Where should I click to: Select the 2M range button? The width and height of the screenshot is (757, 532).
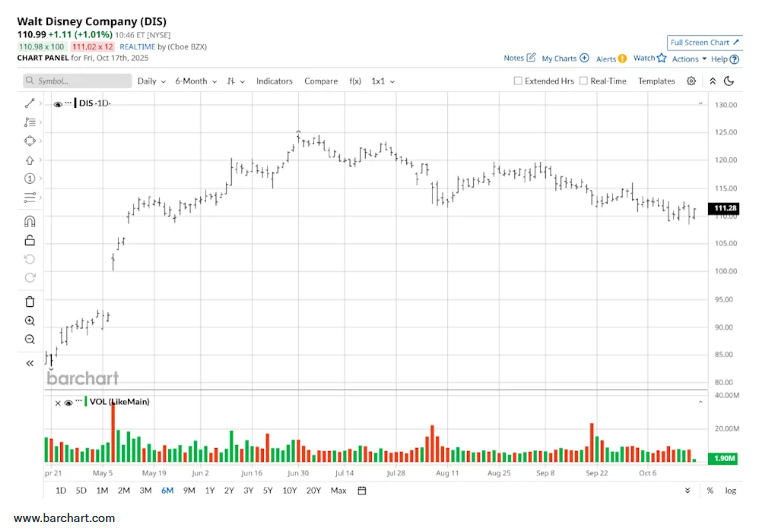click(124, 490)
